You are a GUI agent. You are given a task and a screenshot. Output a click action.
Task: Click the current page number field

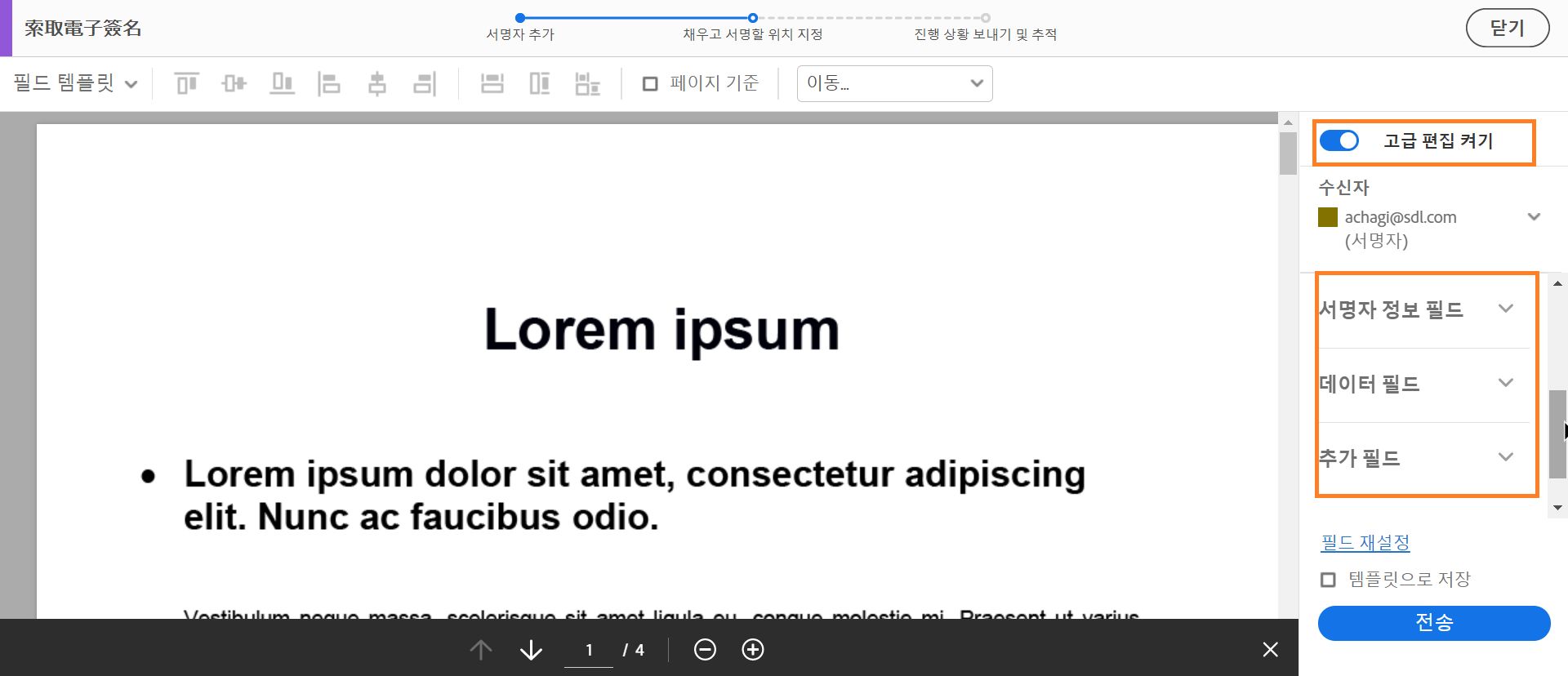point(589,650)
